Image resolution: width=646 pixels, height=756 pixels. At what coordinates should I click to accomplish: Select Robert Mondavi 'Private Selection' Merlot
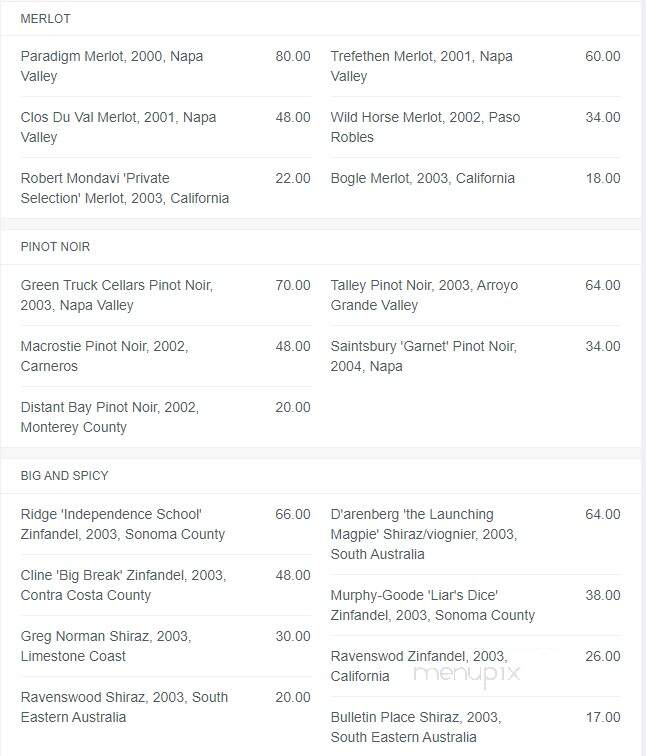coord(166,188)
